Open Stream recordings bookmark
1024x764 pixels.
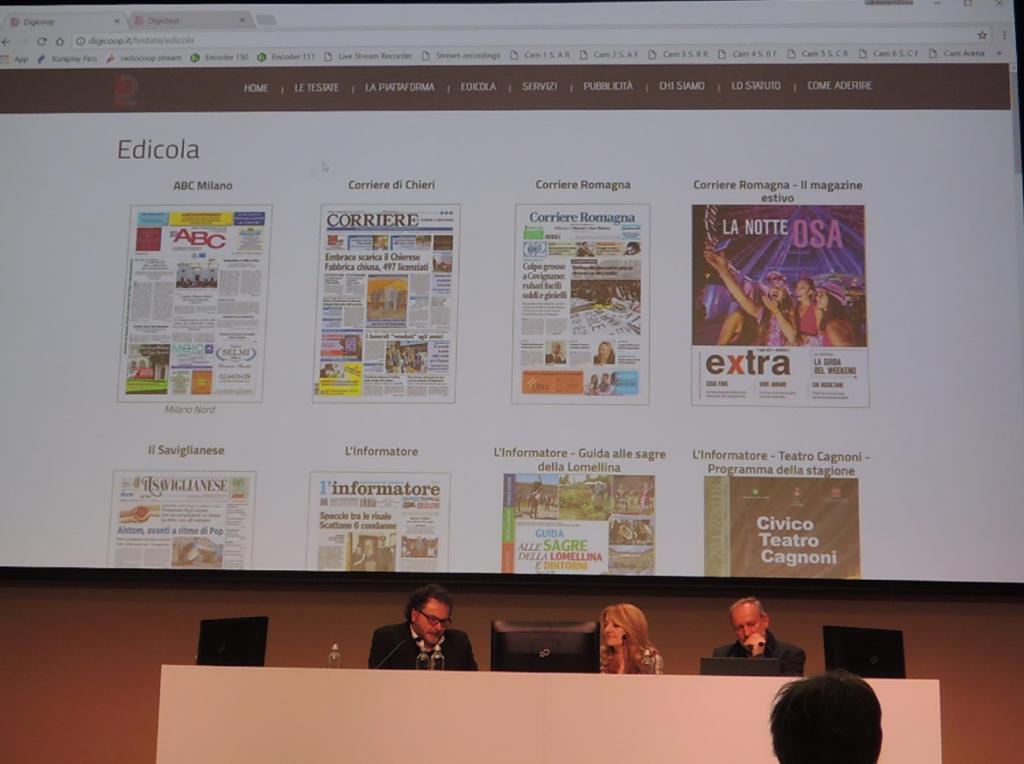coord(461,56)
